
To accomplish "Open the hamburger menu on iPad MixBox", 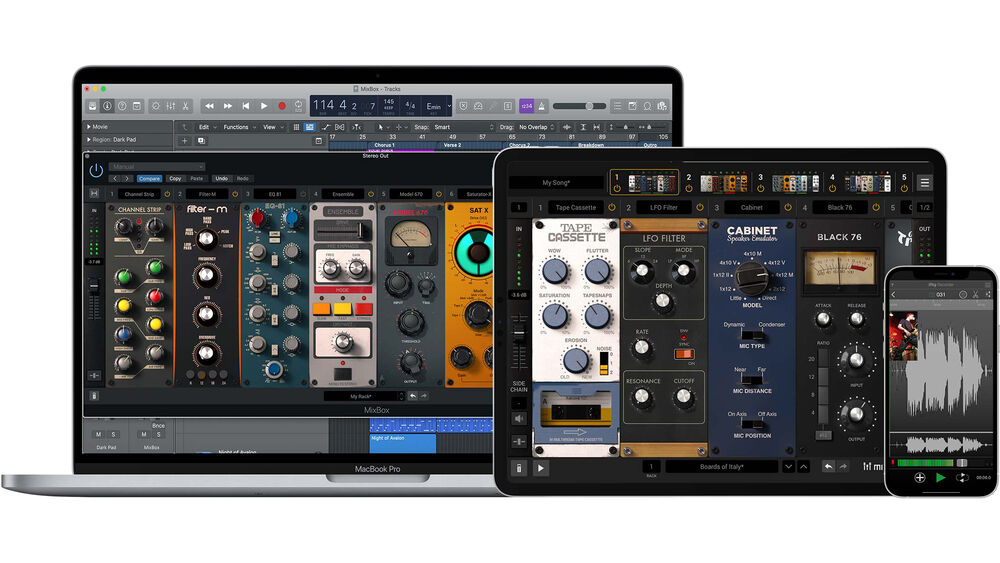I will (925, 182).
